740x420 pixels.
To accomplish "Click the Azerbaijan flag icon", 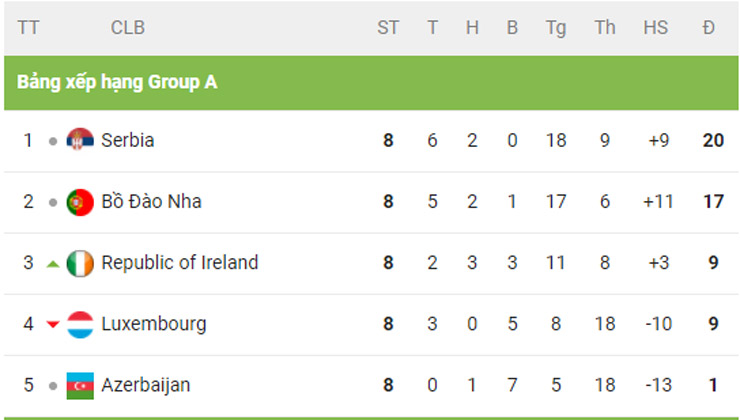I will pos(80,385).
